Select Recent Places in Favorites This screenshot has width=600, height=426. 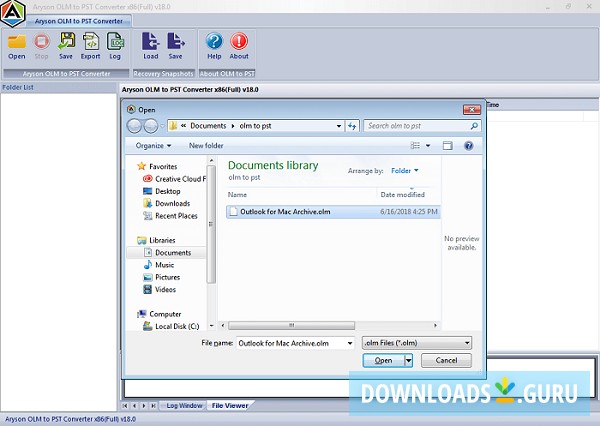170,216
